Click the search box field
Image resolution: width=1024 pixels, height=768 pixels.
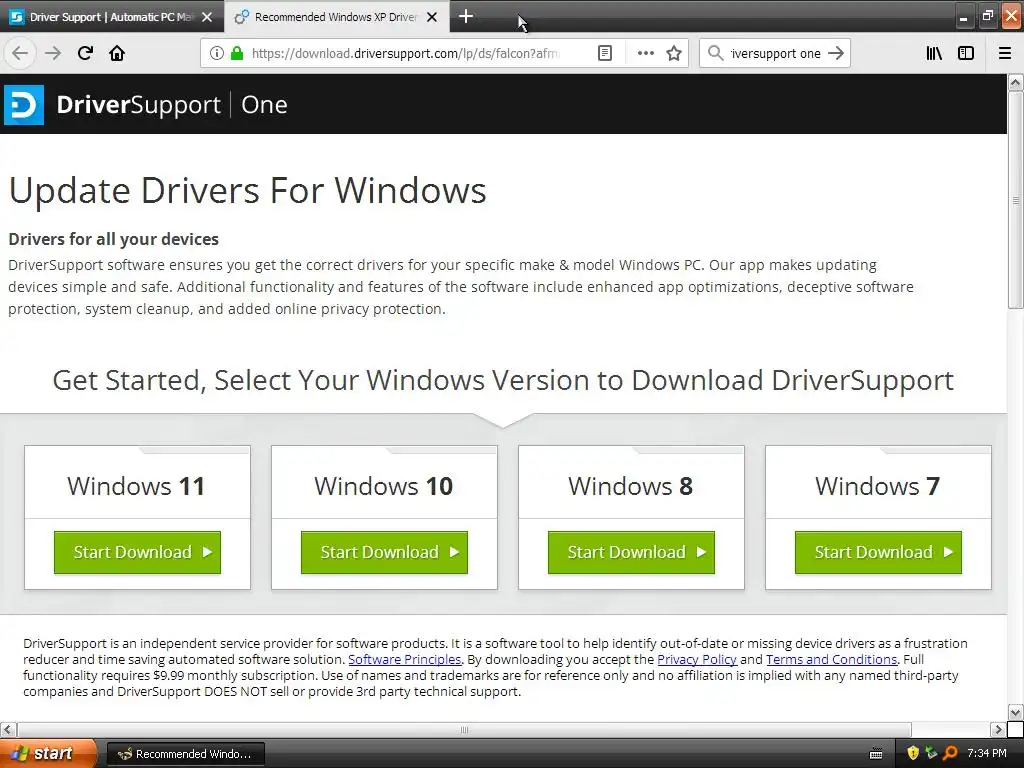click(775, 53)
